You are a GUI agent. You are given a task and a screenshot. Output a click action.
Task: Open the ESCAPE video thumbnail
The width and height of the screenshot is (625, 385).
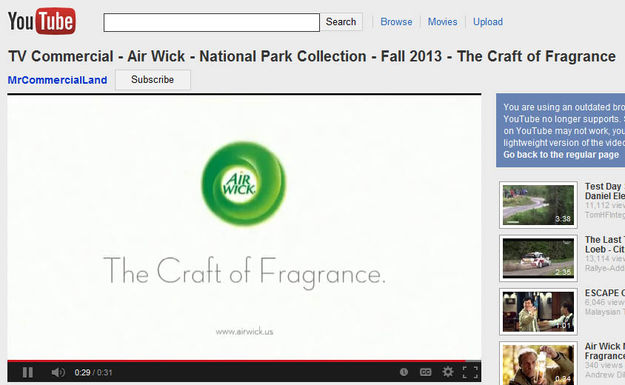pyautogui.click(x=538, y=311)
